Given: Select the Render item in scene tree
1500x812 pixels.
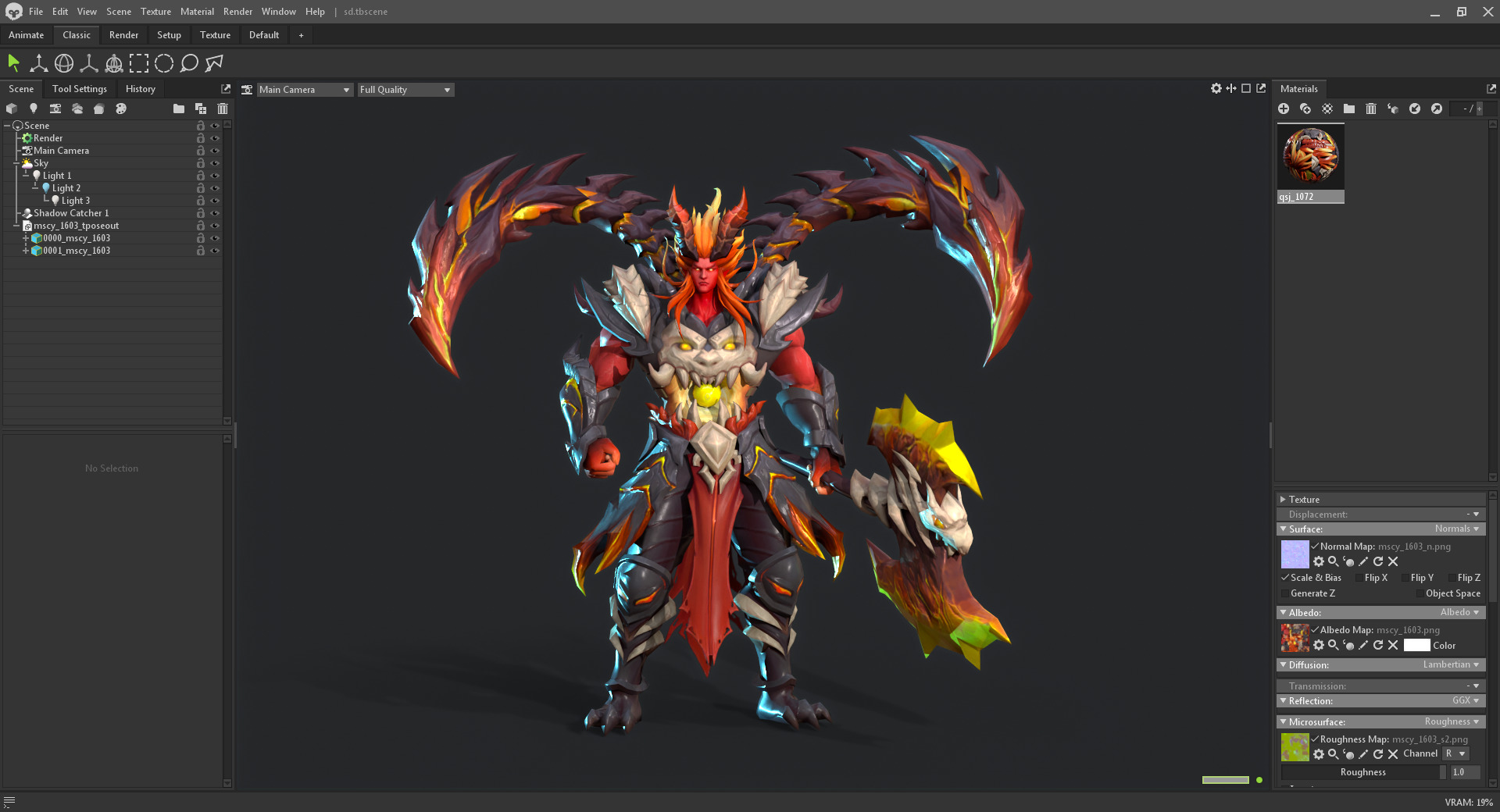Looking at the screenshot, I should (48, 138).
